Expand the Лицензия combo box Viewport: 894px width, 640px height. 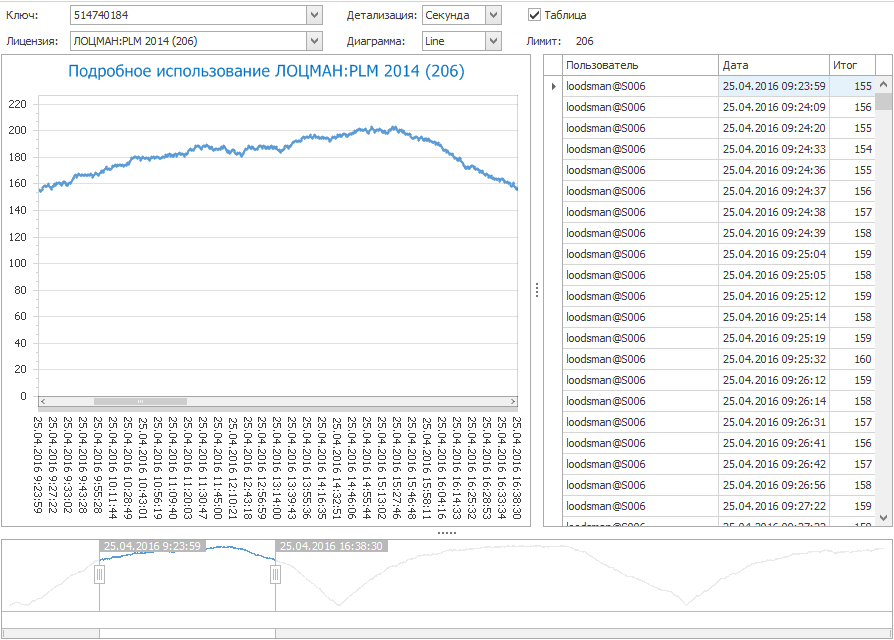(x=315, y=41)
